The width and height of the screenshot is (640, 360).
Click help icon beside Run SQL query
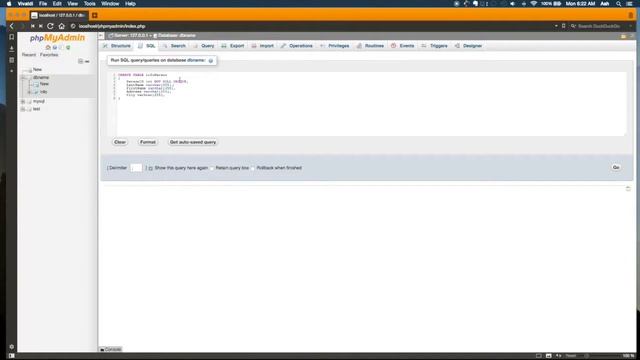[x=211, y=60]
